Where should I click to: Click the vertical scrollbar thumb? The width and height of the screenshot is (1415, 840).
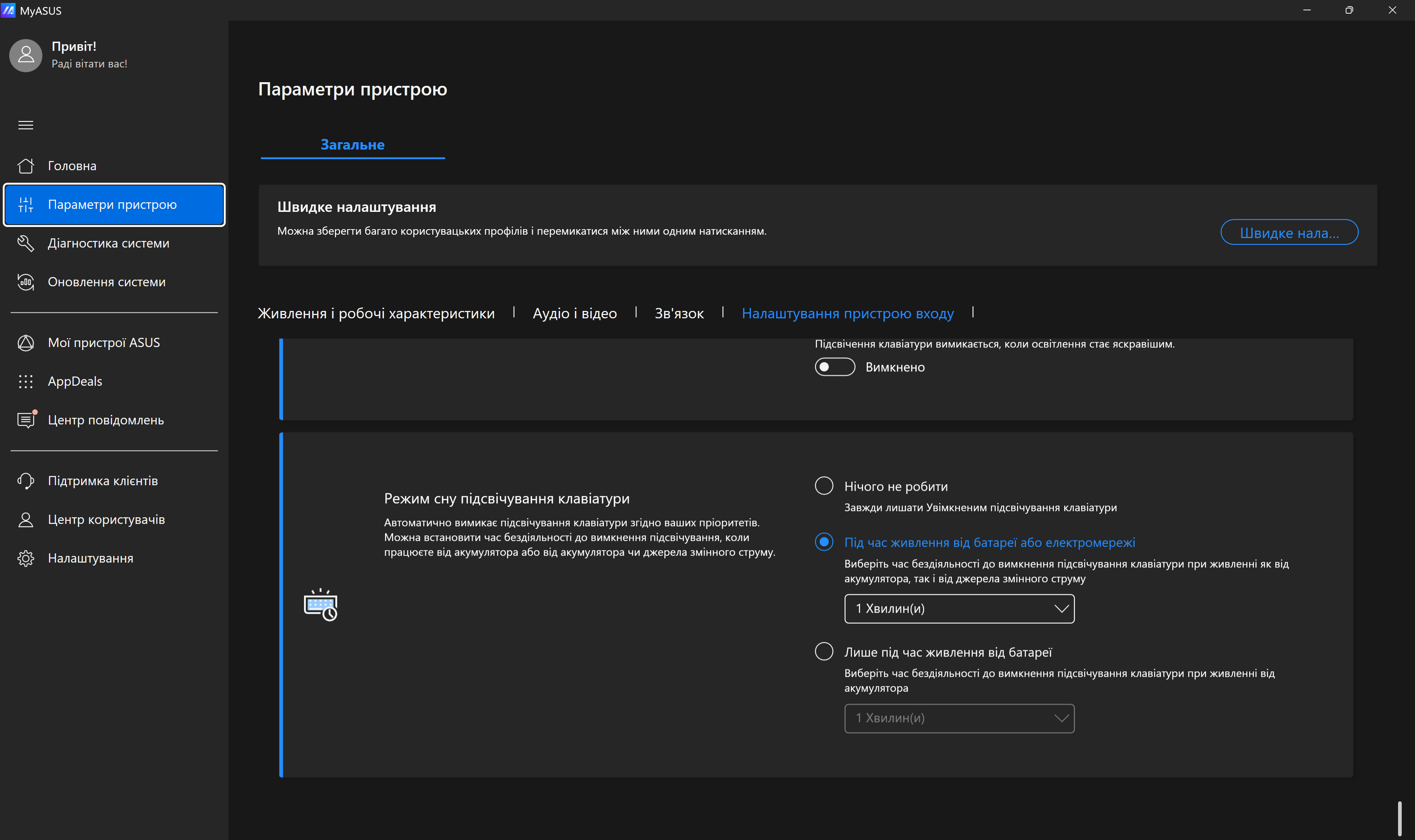(1399, 819)
